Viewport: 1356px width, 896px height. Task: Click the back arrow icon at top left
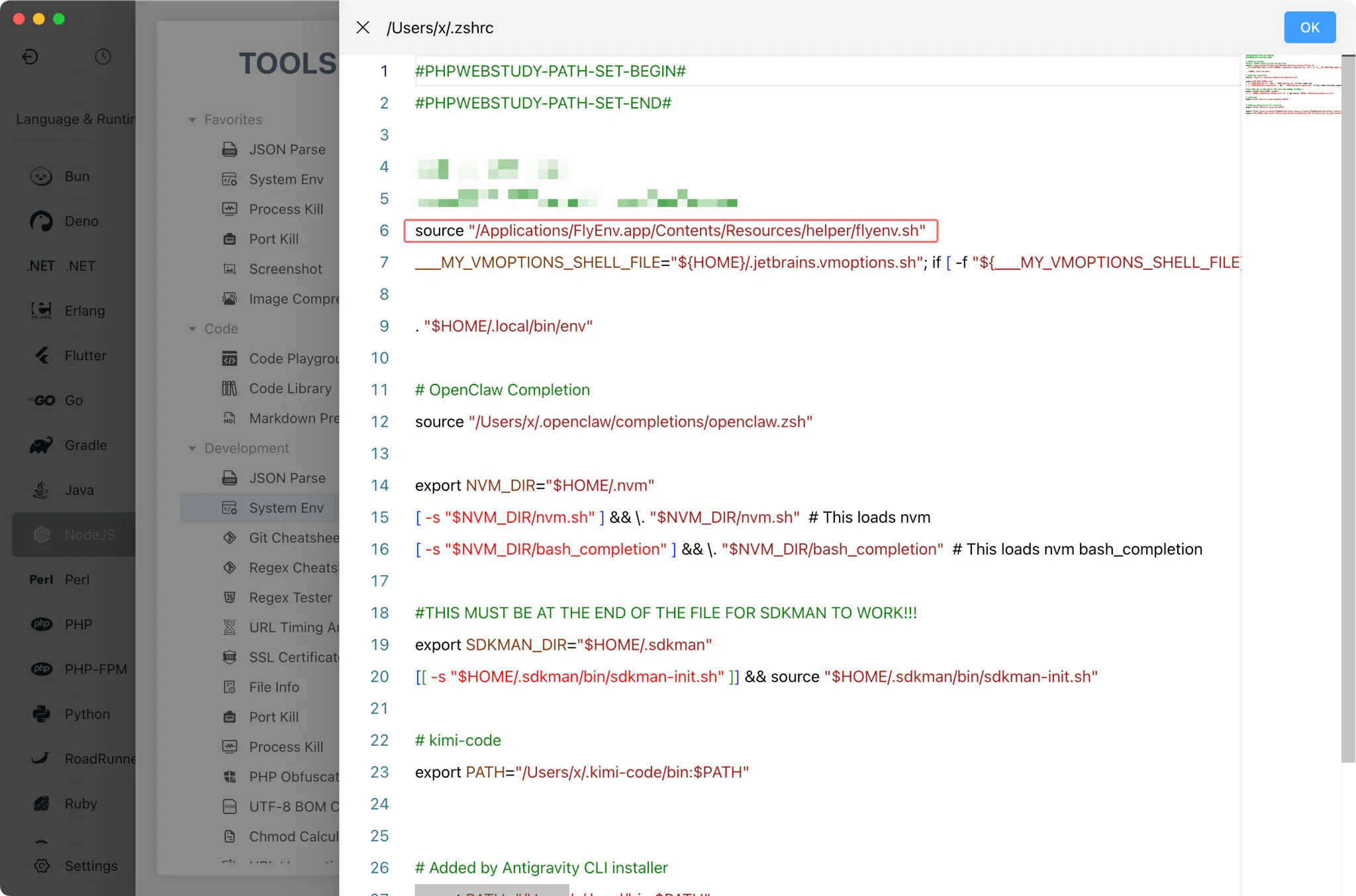coord(30,56)
